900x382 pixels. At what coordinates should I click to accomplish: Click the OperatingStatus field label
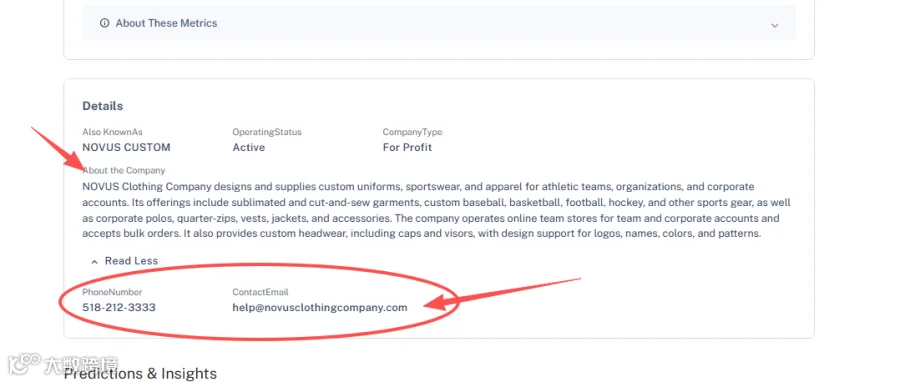point(267,132)
